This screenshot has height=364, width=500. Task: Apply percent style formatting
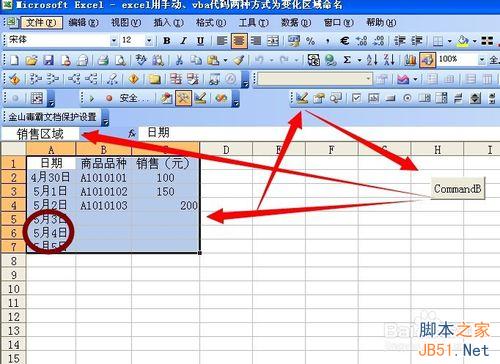(311, 41)
